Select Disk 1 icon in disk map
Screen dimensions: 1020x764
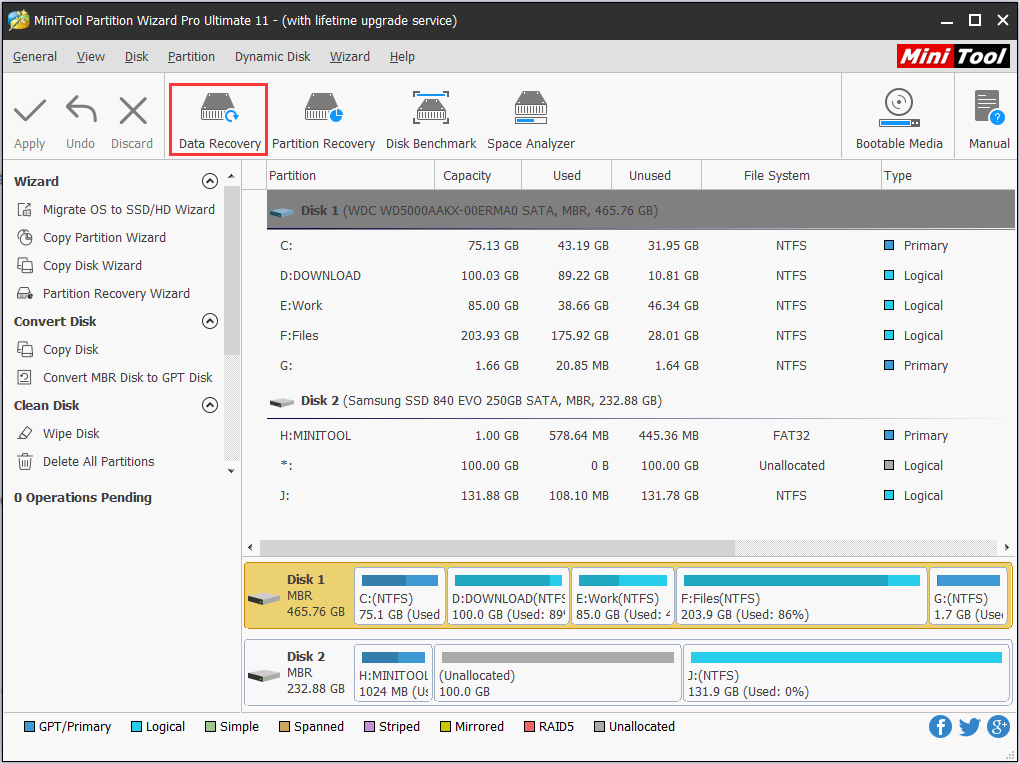pyautogui.click(x=263, y=598)
